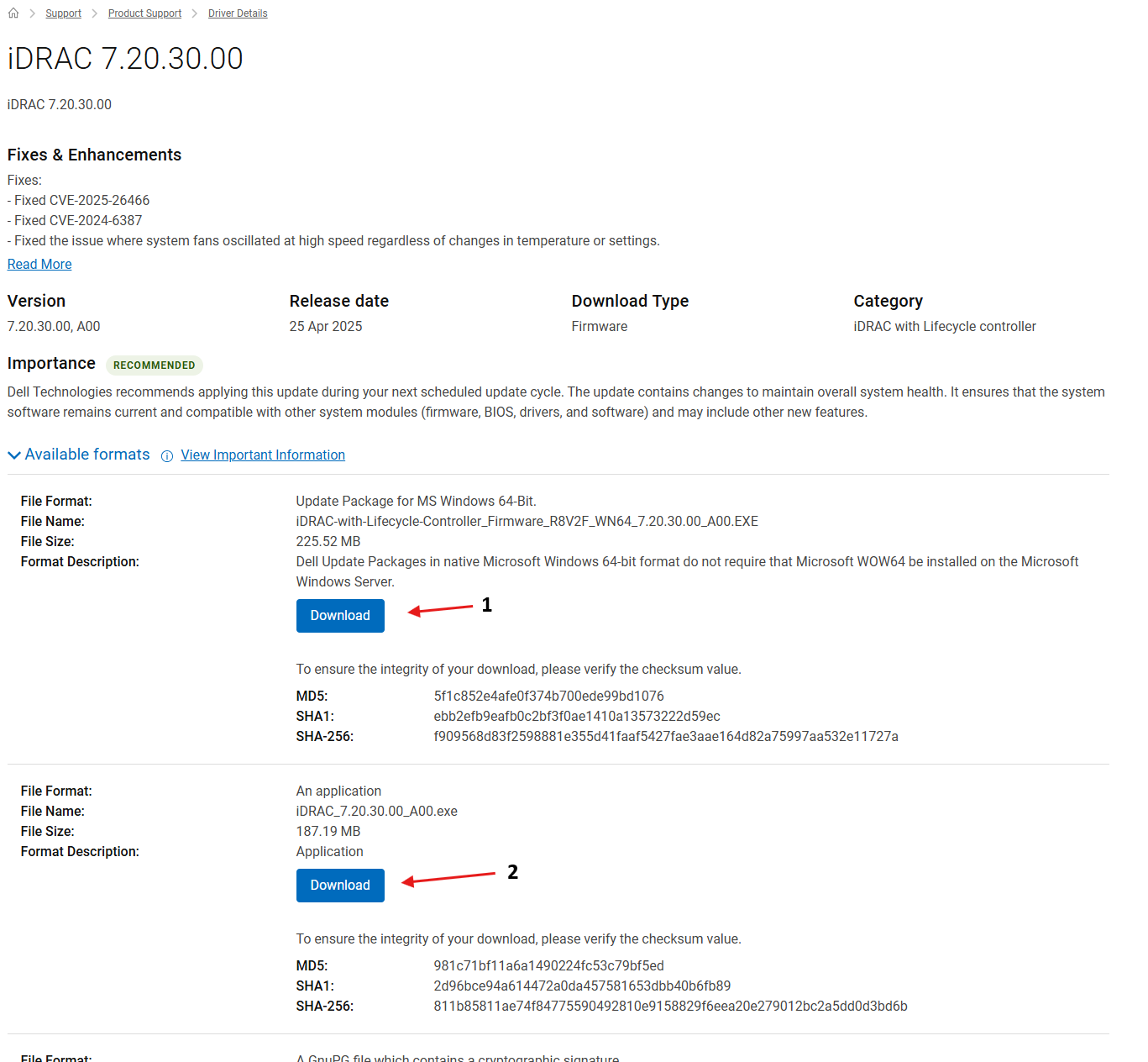This screenshot has height=1062, width=1148.
Task: Download the iDRAC_7.20.30.00_A00.exe application
Action: pos(339,885)
